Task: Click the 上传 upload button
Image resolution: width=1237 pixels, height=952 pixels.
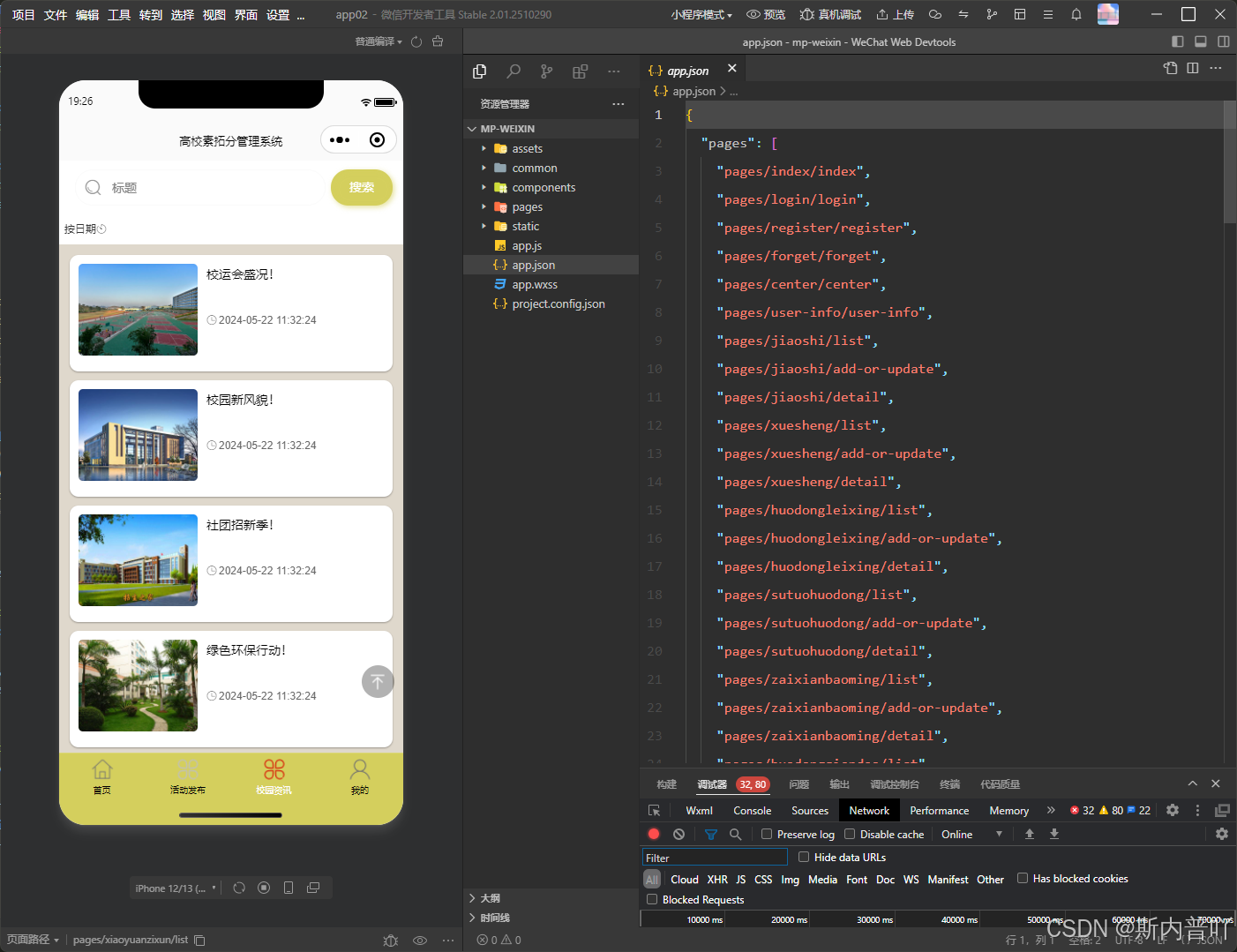Action: click(x=895, y=14)
